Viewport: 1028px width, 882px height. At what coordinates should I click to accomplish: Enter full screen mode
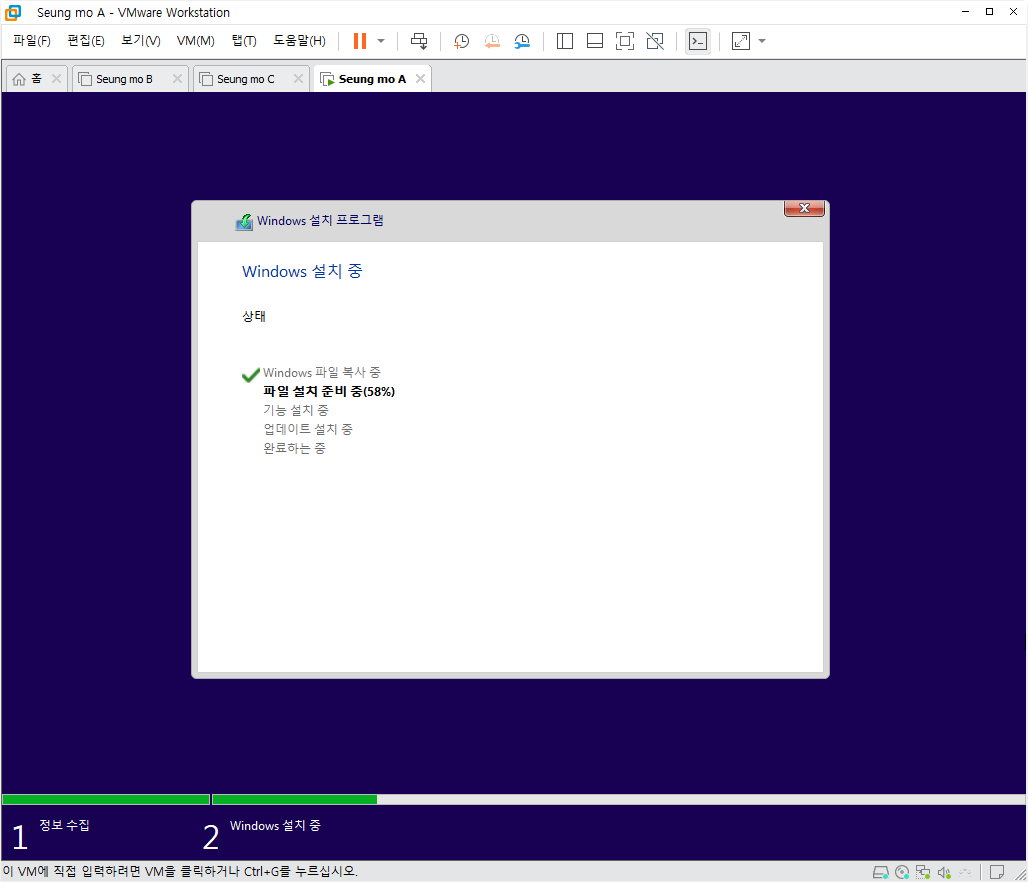click(625, 41)
